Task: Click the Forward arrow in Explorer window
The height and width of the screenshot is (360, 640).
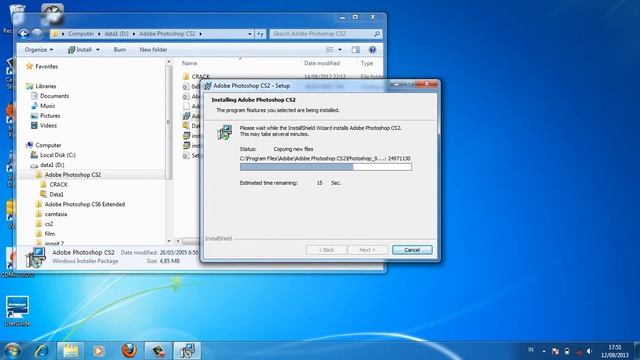Action: 37,33
